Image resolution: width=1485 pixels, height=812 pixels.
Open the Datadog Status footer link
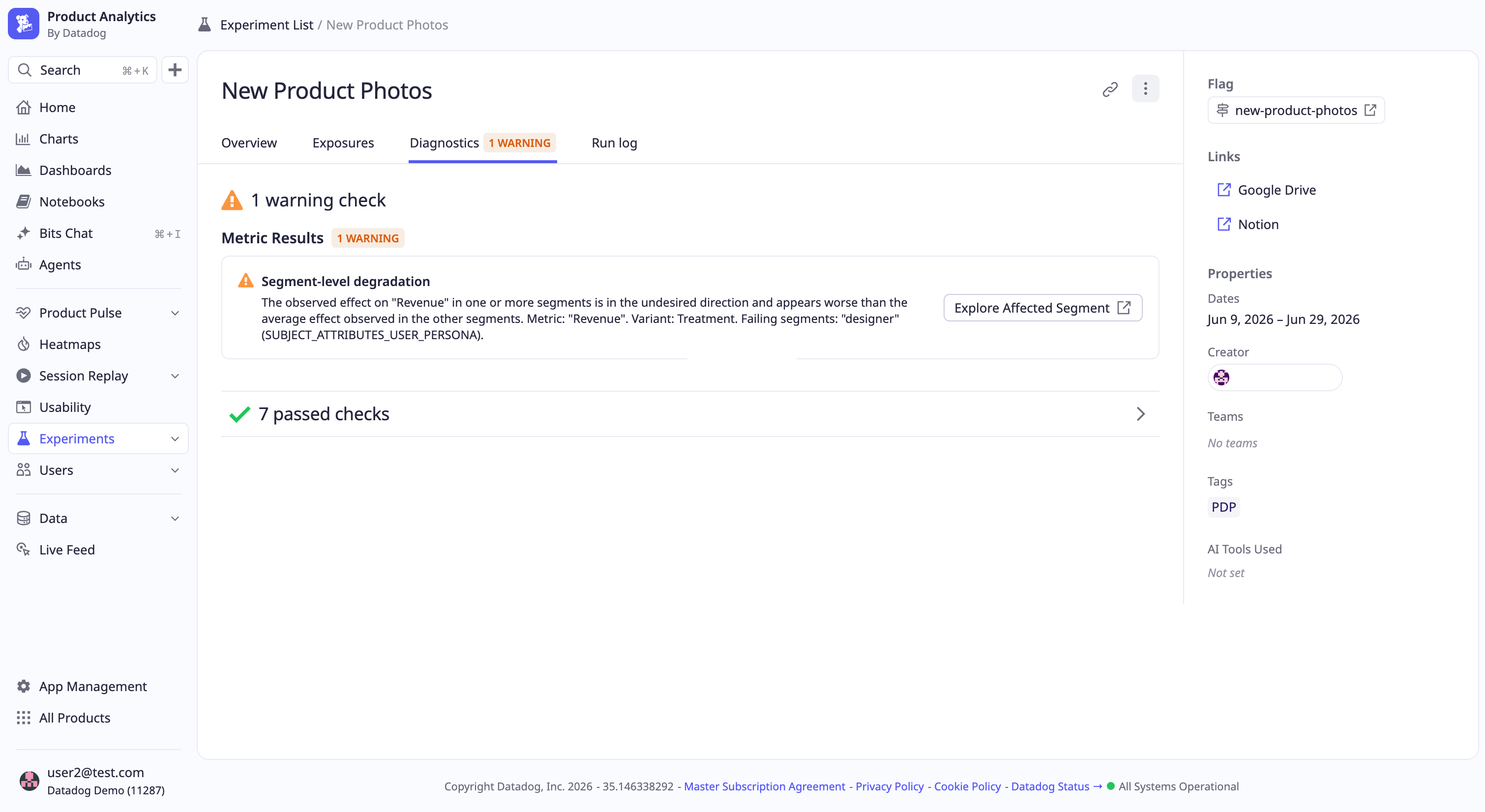[x=1056, y=786]
